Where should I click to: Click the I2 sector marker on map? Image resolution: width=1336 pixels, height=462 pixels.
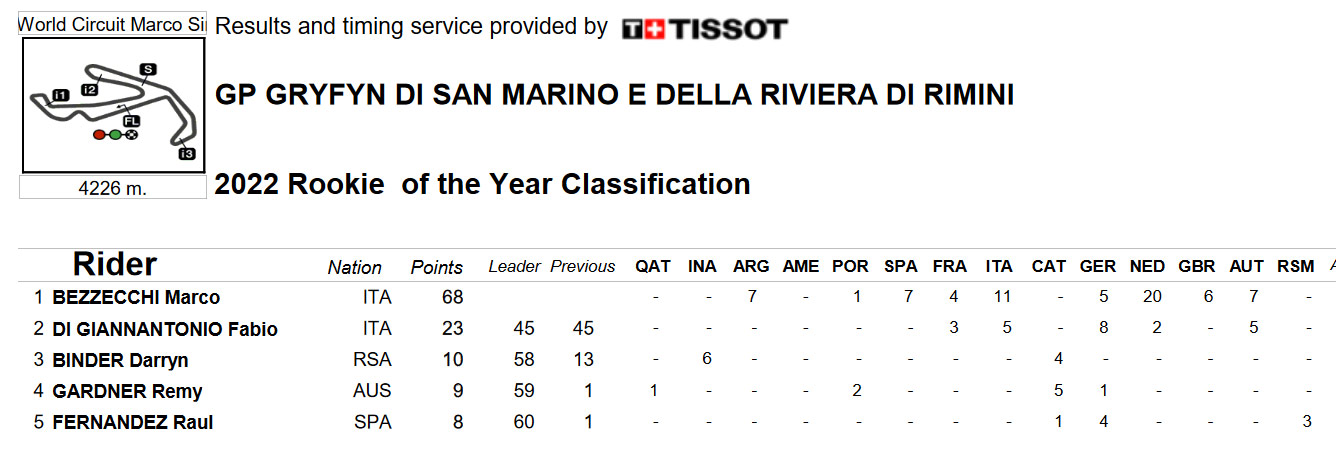tap(90, 90)
